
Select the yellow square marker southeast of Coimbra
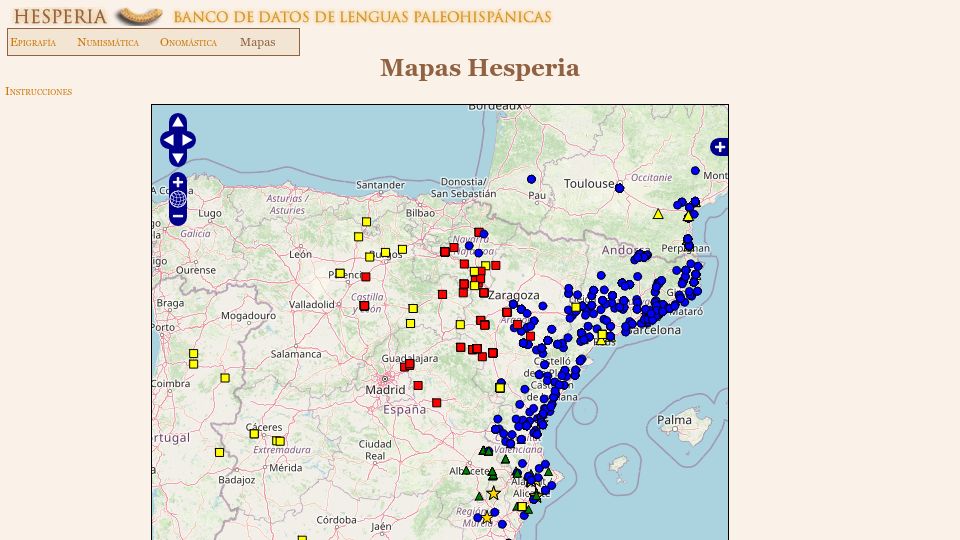click(x=225, y=378)
